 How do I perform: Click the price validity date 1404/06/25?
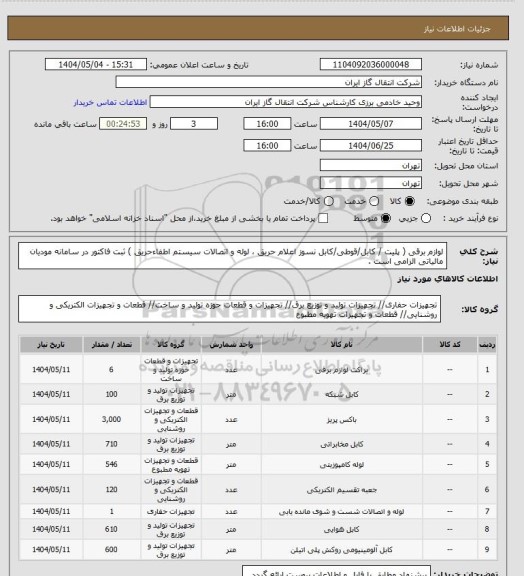pyautogui.click(x=371, y=145)
